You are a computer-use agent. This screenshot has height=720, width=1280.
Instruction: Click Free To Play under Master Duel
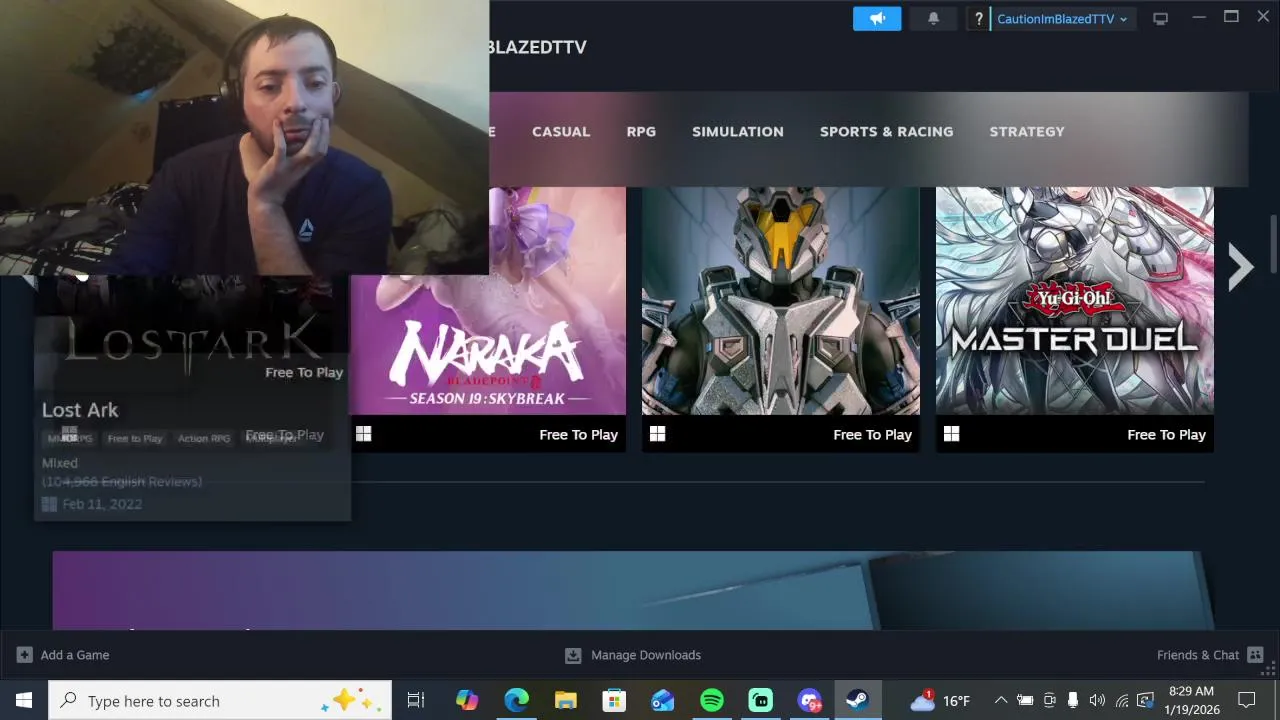click(x=1166, y=435)
